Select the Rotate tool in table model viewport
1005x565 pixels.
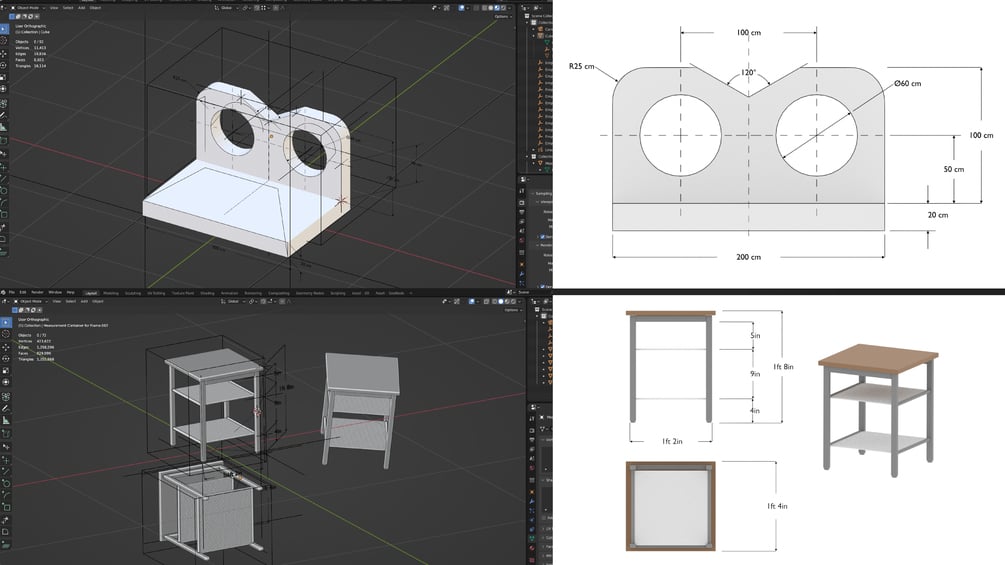point(6,359)
